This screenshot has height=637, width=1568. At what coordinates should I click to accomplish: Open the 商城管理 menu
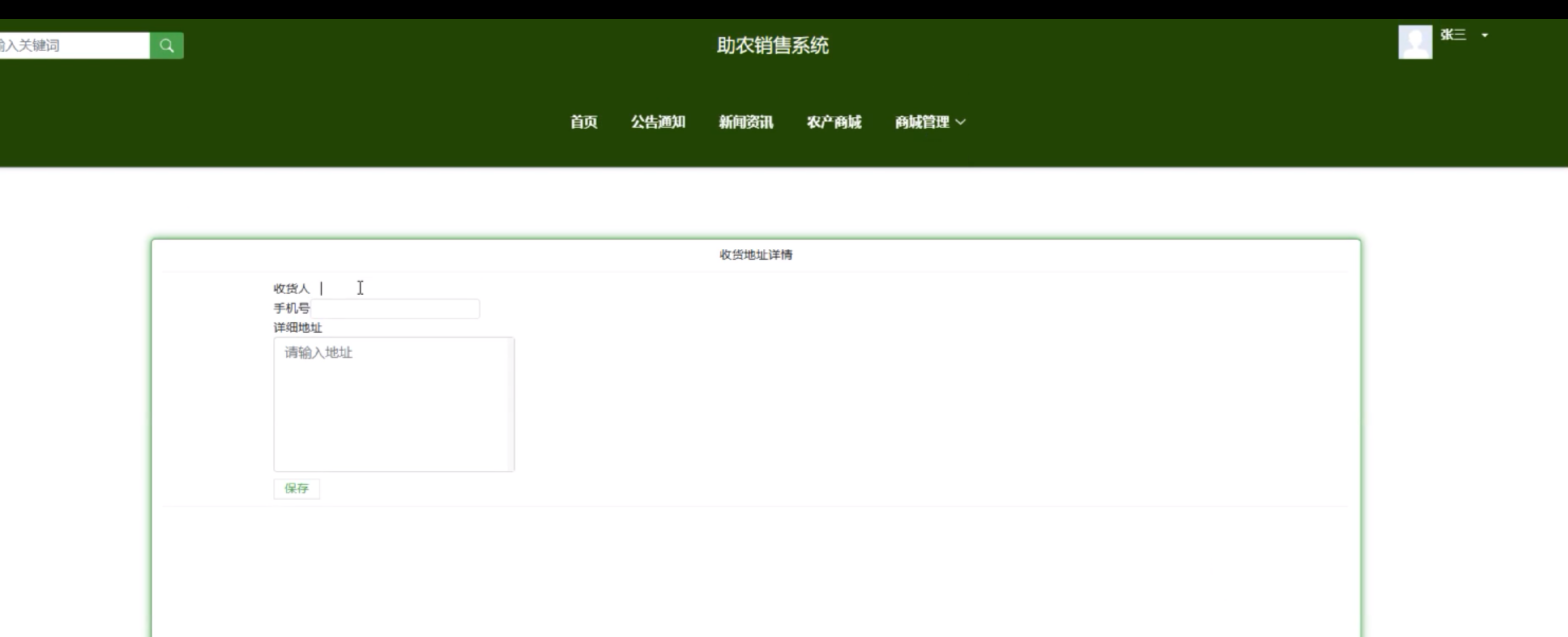coord(922,123)
